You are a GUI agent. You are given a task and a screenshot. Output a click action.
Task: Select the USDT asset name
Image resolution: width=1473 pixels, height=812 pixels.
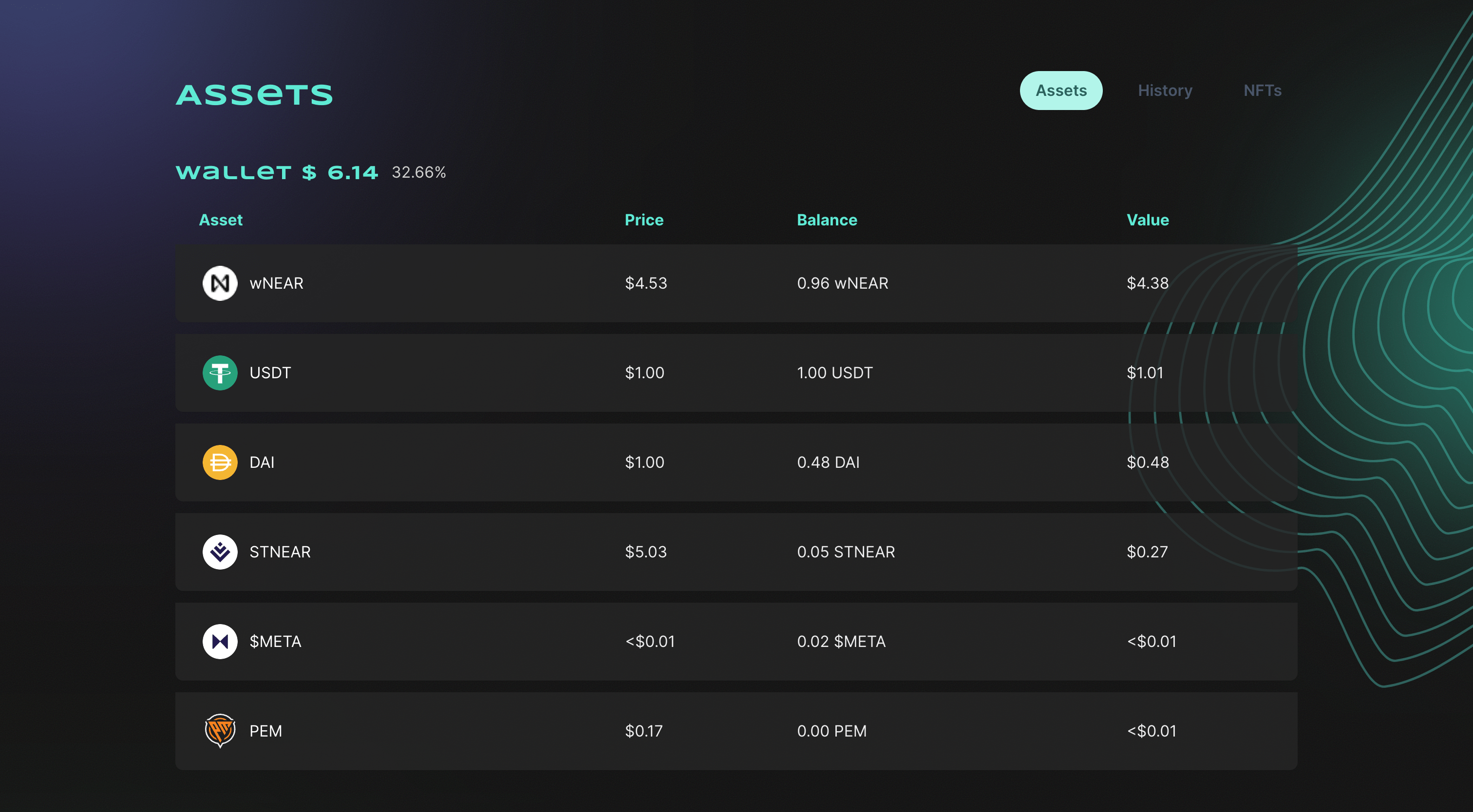coord(270,372)
